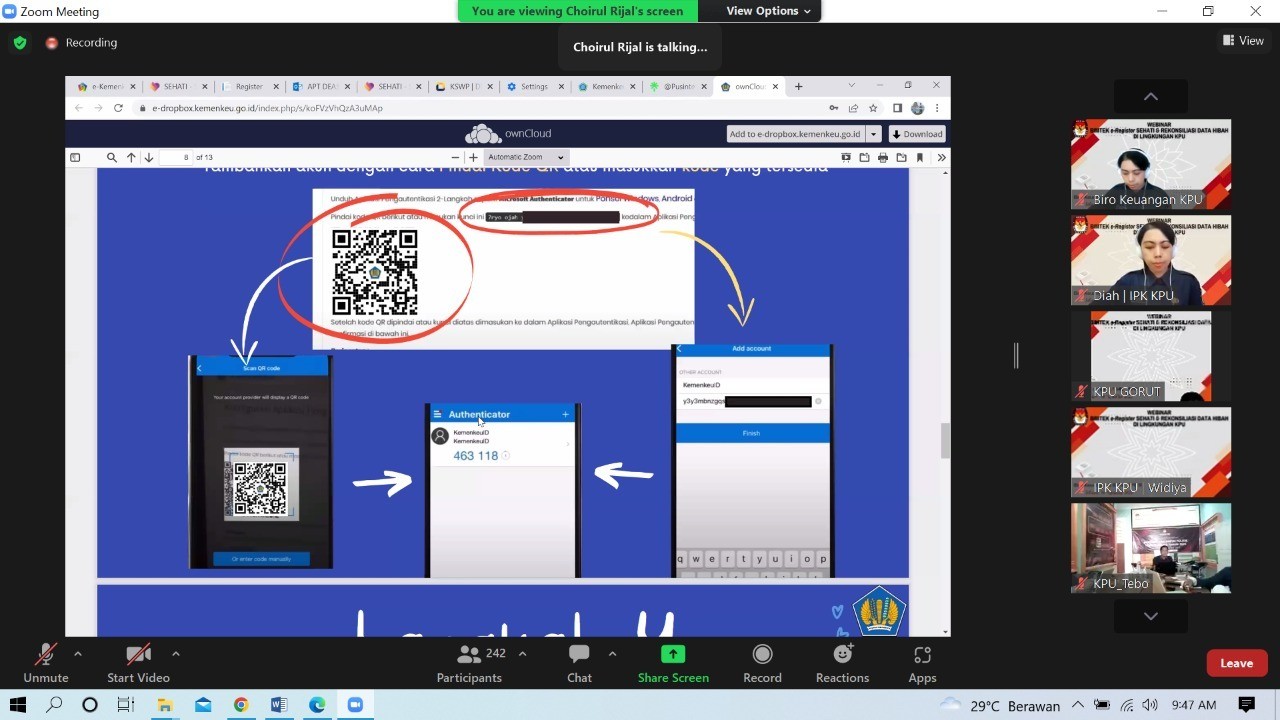Expand the audio options arrow beside Unmute
The image size is (1280, 720).
[78, 654]
